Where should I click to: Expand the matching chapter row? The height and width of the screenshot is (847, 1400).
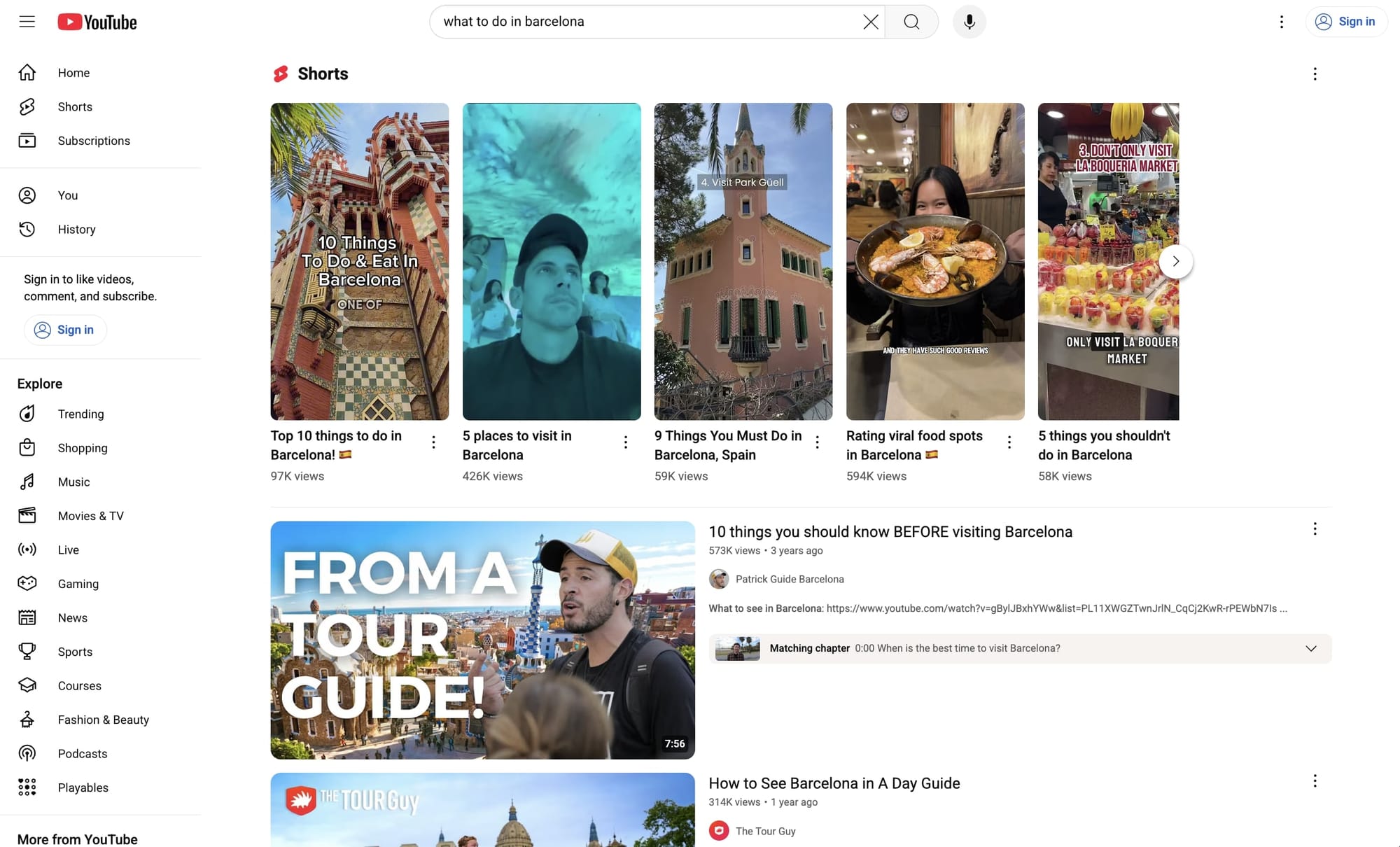point(1311,648)
